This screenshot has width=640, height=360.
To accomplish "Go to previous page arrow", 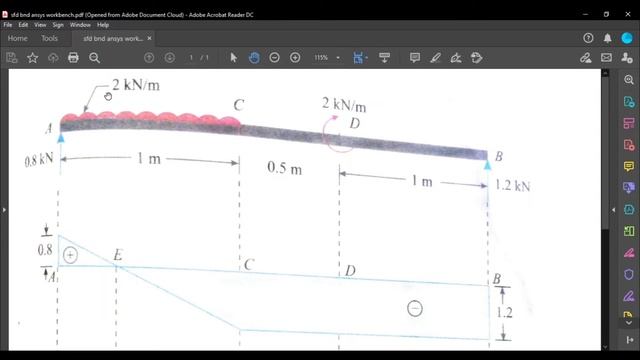I will pos(149,58).
